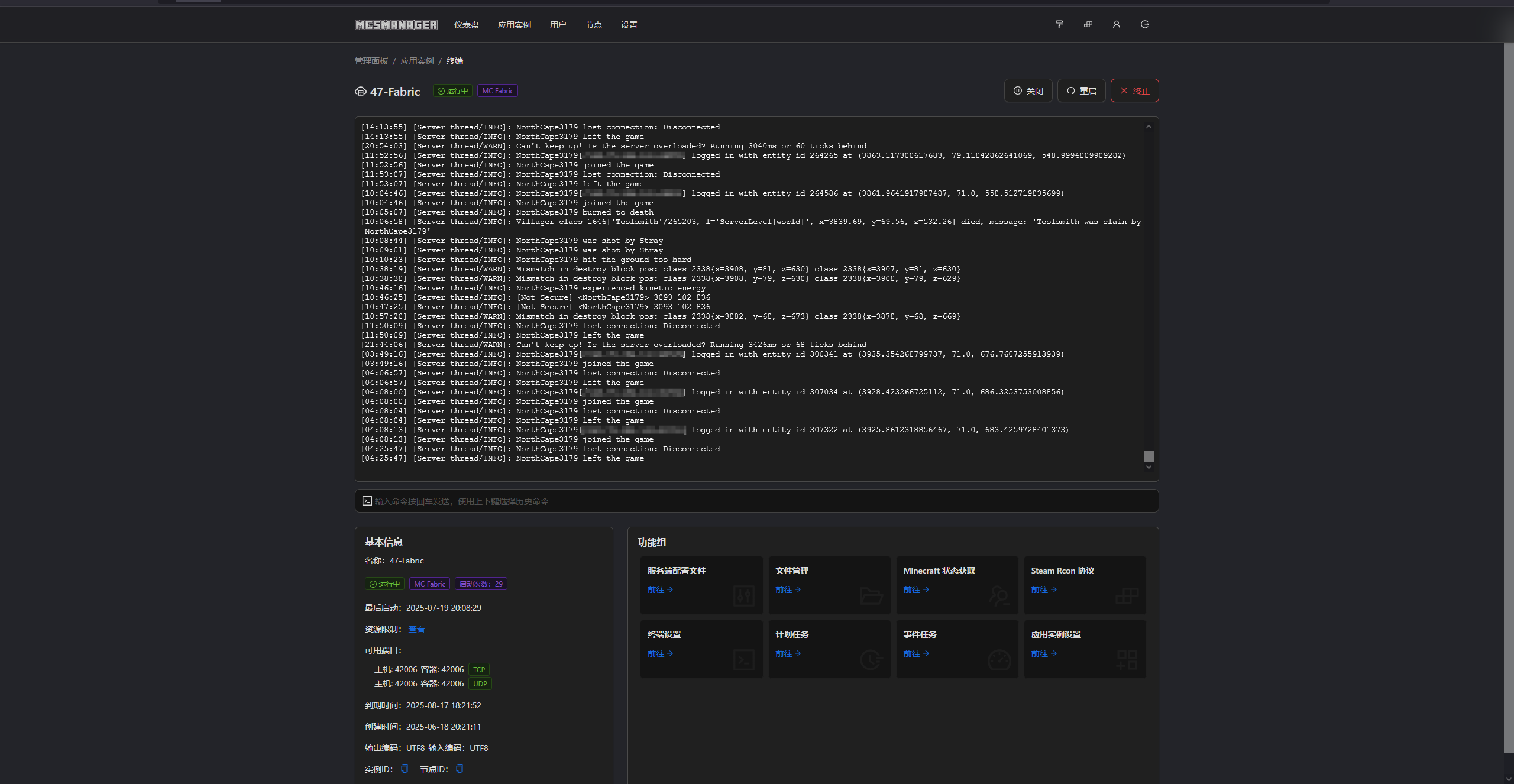Copy the node ID (节点ID)
Viewport: 1514px width, 784px height.
[460, 769]
